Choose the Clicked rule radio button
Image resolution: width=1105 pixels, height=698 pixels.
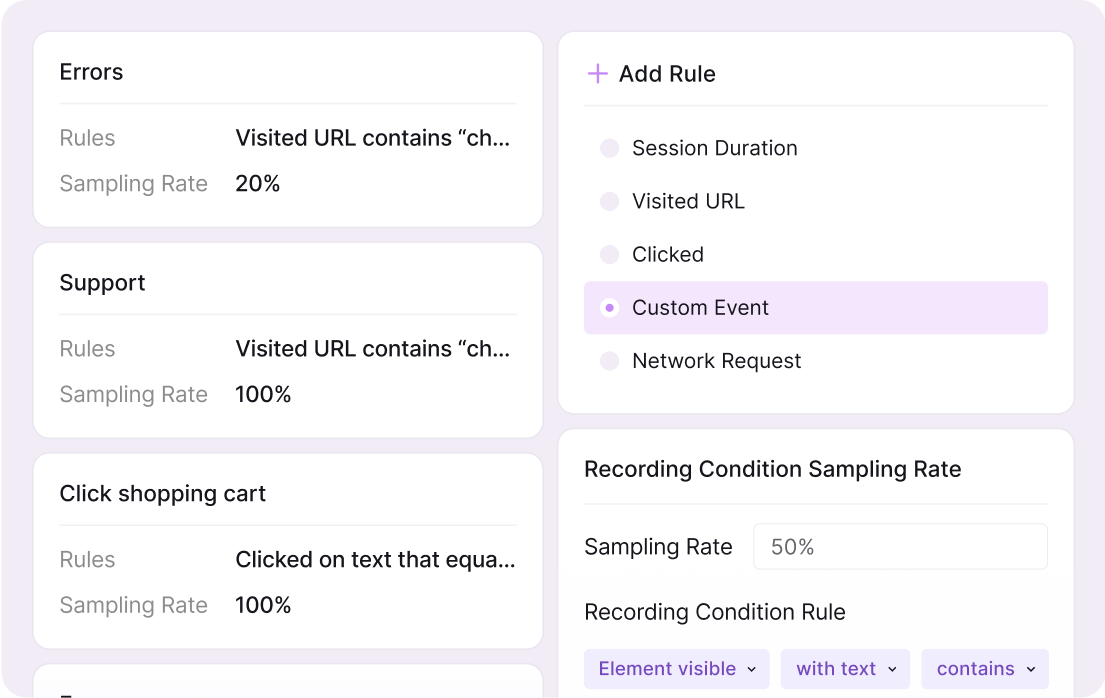[609, 255]
